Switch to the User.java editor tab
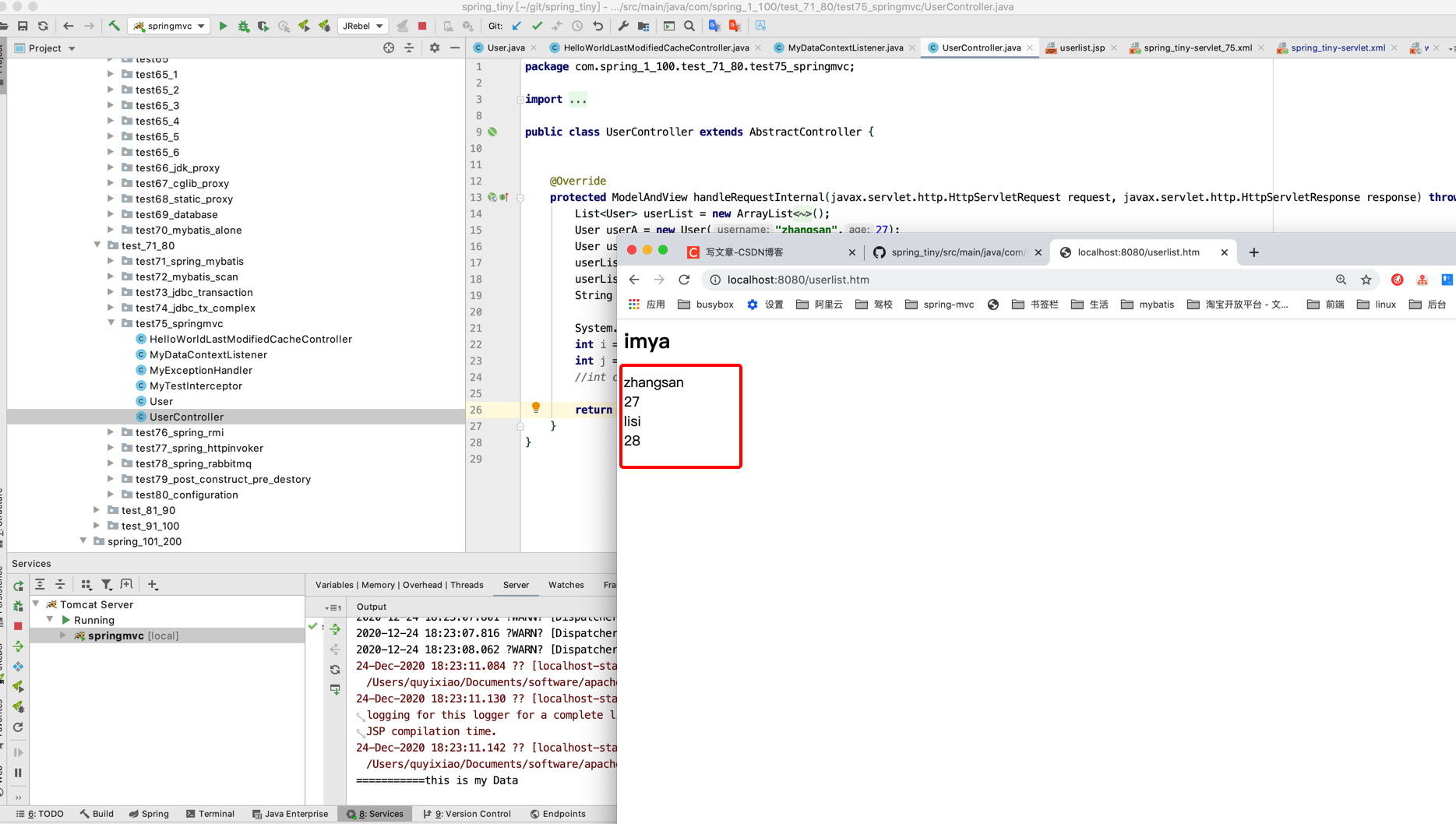 pos(506,48)
